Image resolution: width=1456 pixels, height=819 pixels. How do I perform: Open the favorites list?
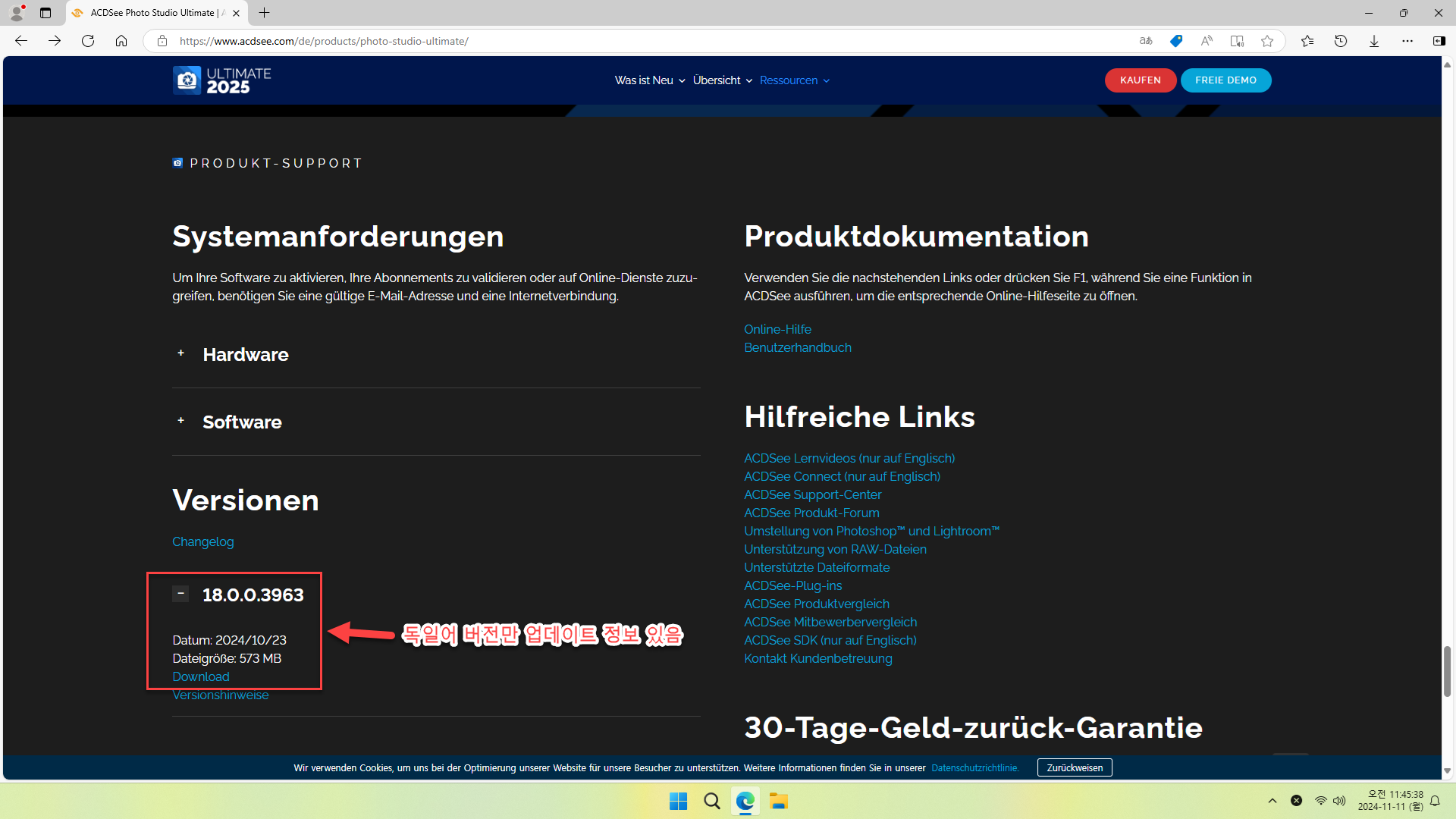(1307, 41)
